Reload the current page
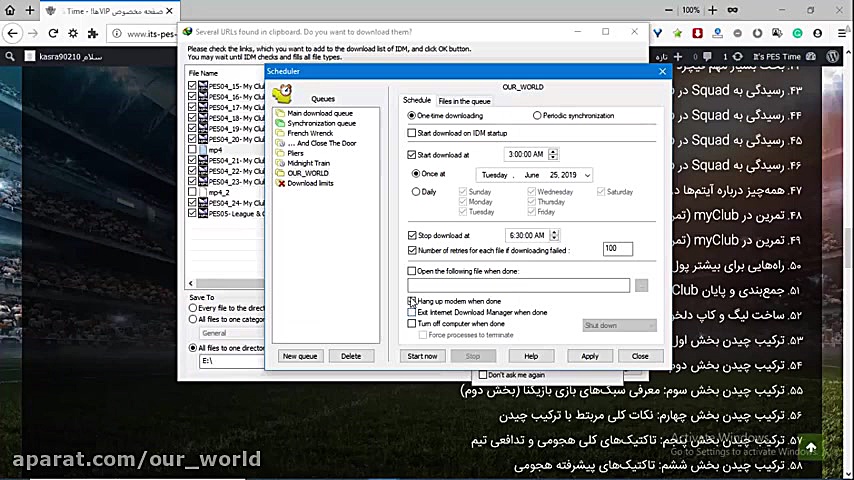Screen dimensions: 854x480 (x=53, y=34)
